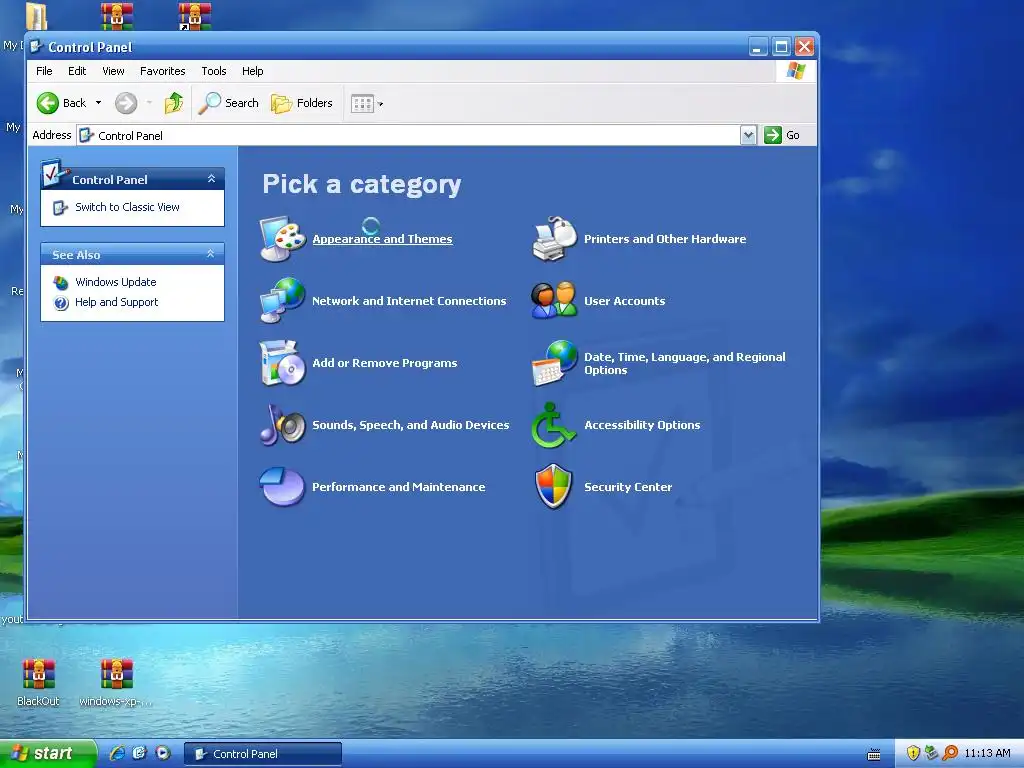
Task: Click the Control Panel taskbar button
Action: pos(263,754)
